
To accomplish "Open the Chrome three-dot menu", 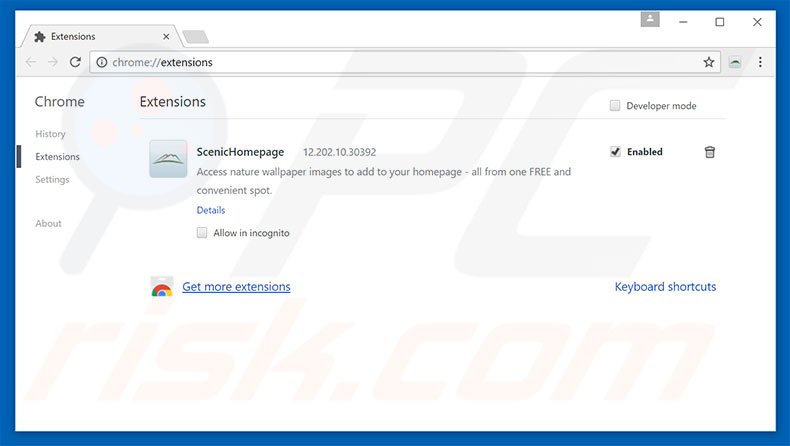I will pos(760,62).
